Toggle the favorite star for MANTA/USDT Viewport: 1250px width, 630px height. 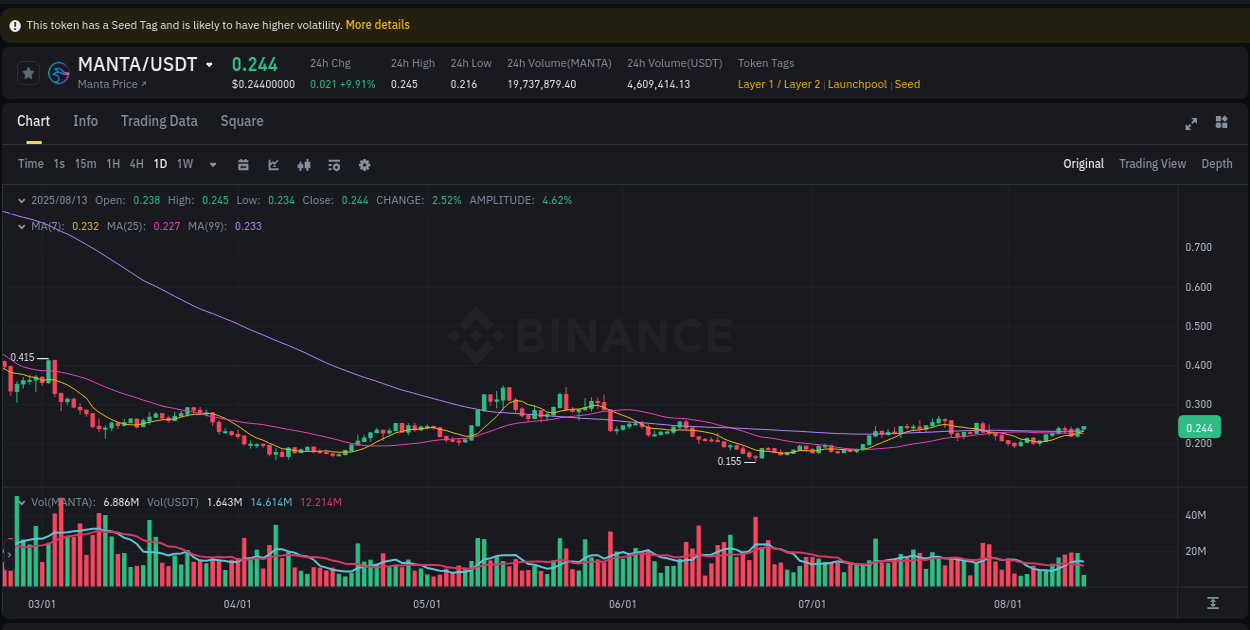point(28,73)
